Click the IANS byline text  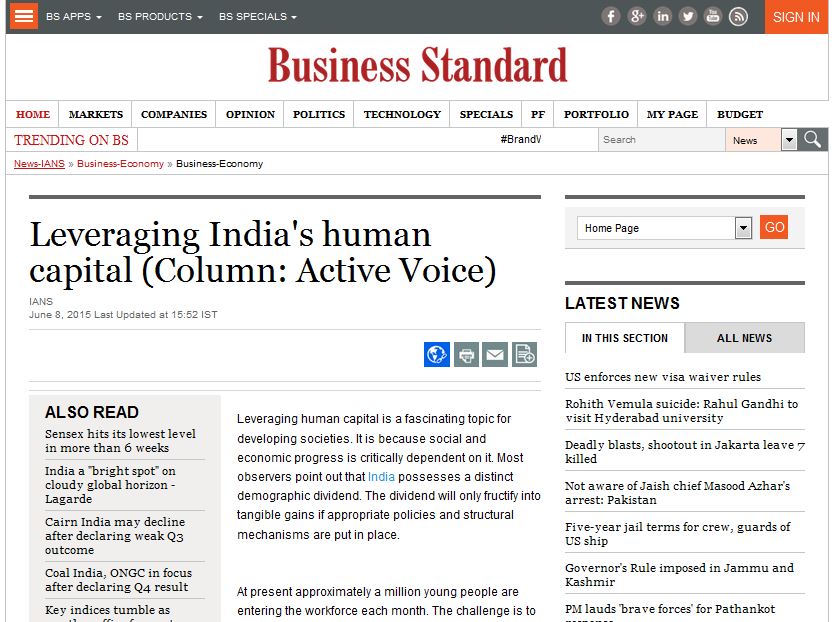coord(41,302)
